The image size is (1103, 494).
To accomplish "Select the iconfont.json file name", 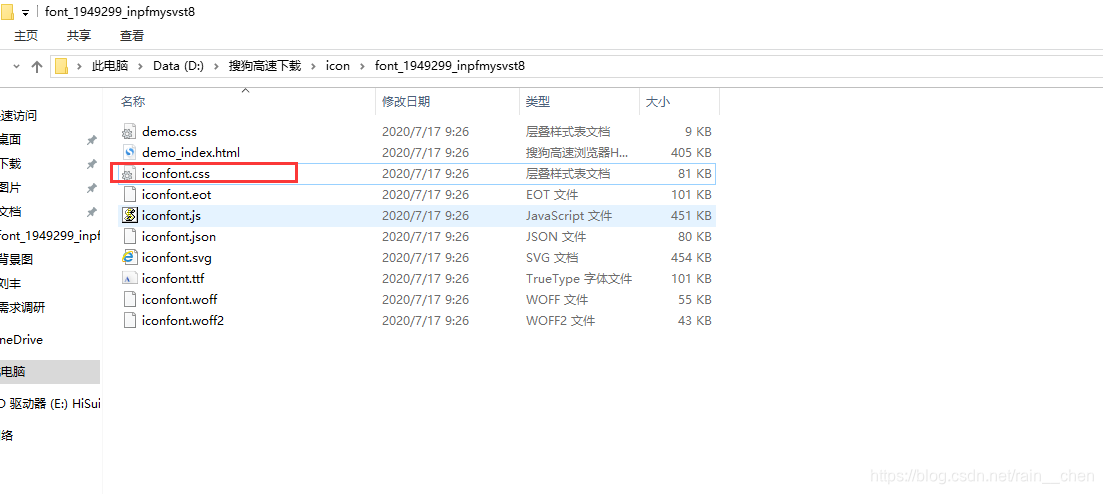I will click(x=179, y=236).
